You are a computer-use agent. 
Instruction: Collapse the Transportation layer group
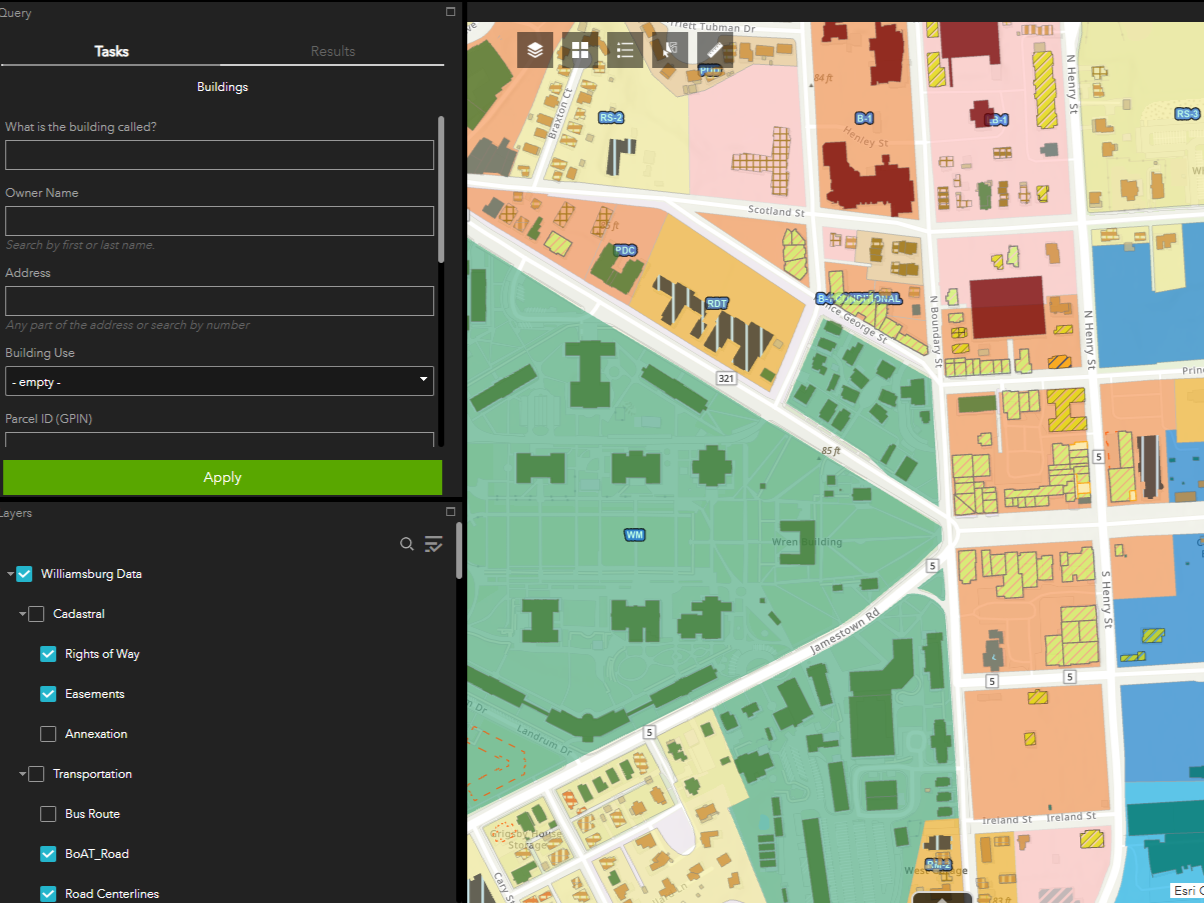coord(22,775)
